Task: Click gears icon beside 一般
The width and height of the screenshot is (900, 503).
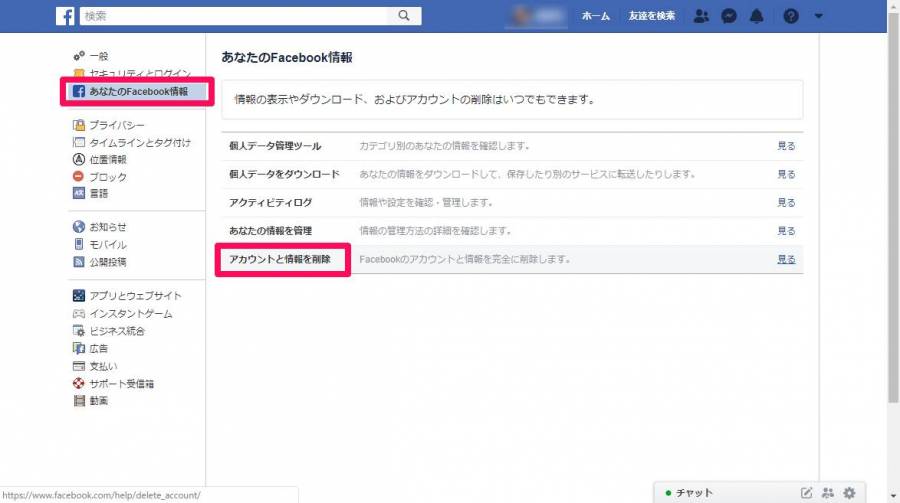Action: (x=79, y=56)
